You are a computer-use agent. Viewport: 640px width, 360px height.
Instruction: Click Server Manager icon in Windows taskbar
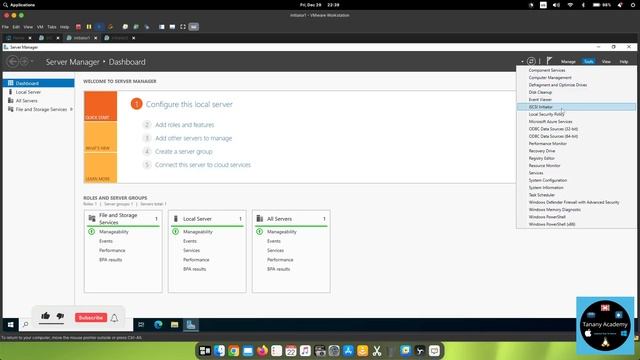click(x=191, y=324)
